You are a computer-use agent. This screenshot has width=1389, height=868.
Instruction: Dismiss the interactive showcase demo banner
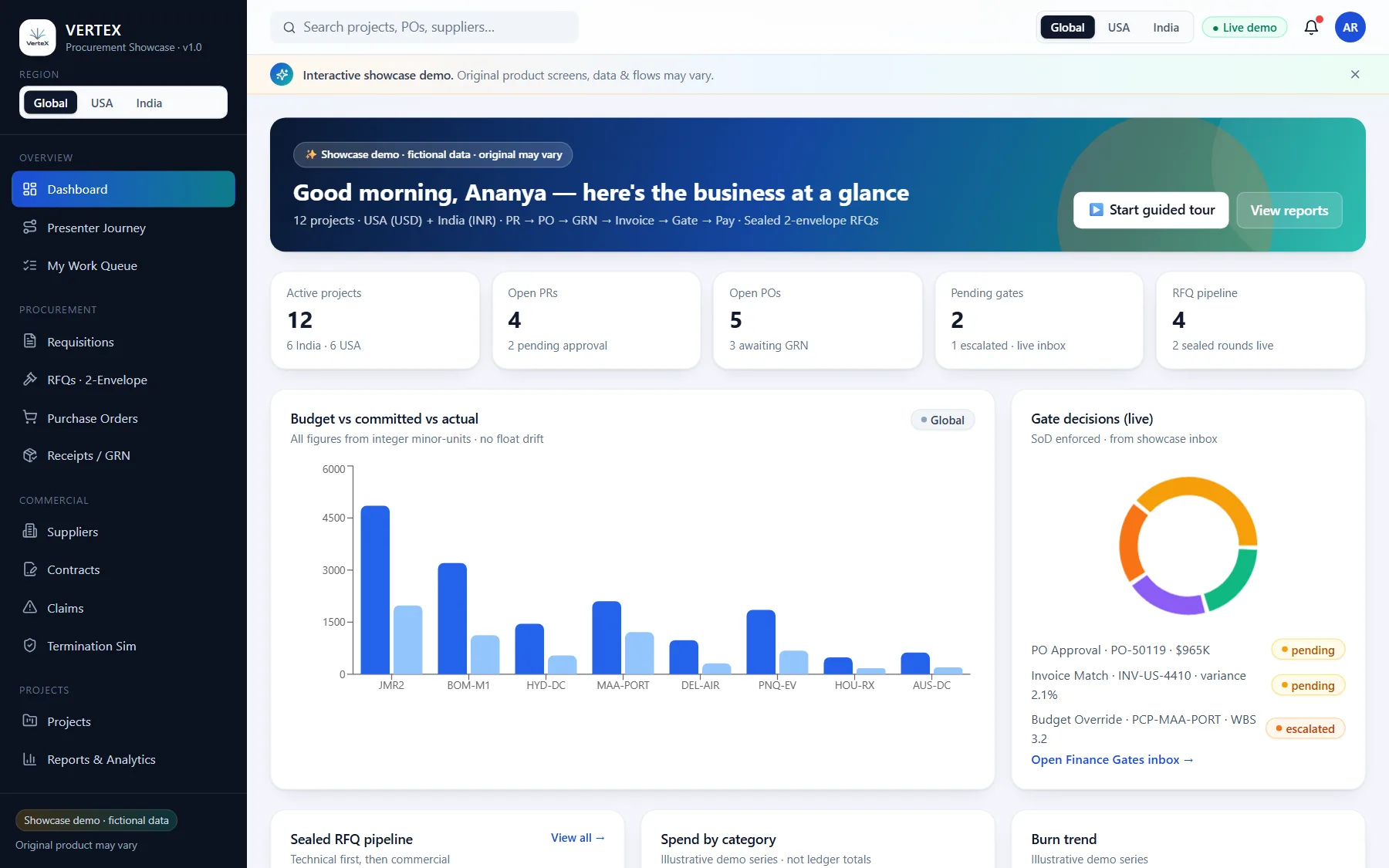point(1355,75)
